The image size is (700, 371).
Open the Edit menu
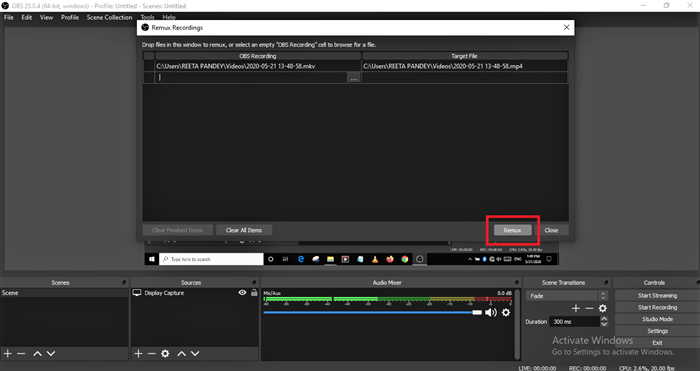coord(27,17)
